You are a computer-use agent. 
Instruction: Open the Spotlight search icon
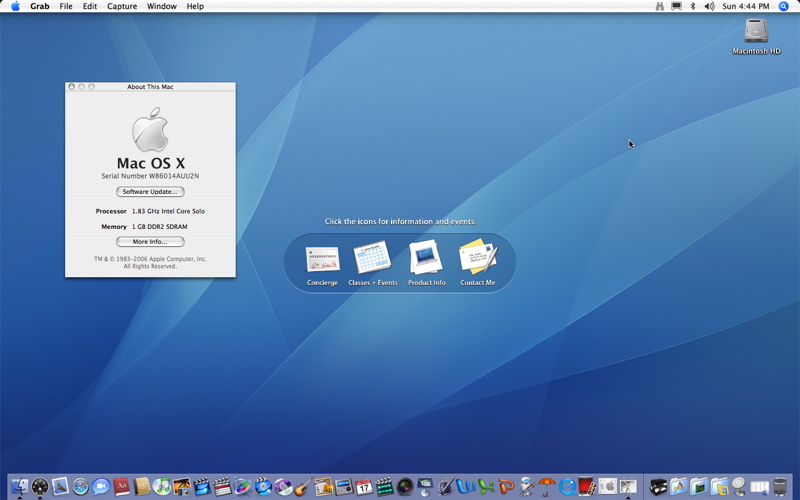tap(784, 6)
